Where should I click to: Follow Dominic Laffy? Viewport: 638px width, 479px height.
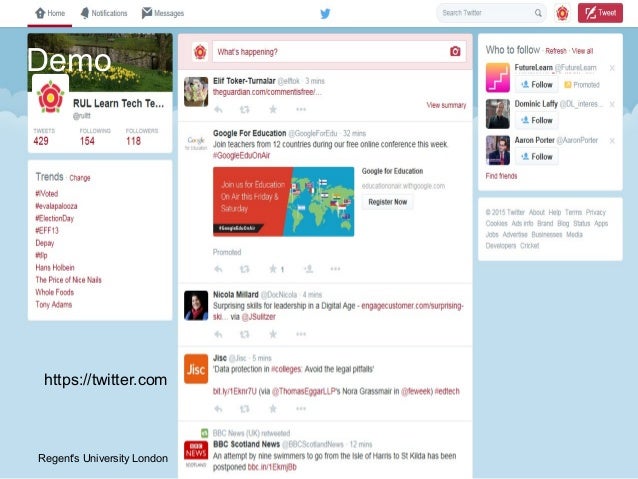click(537, 120)
